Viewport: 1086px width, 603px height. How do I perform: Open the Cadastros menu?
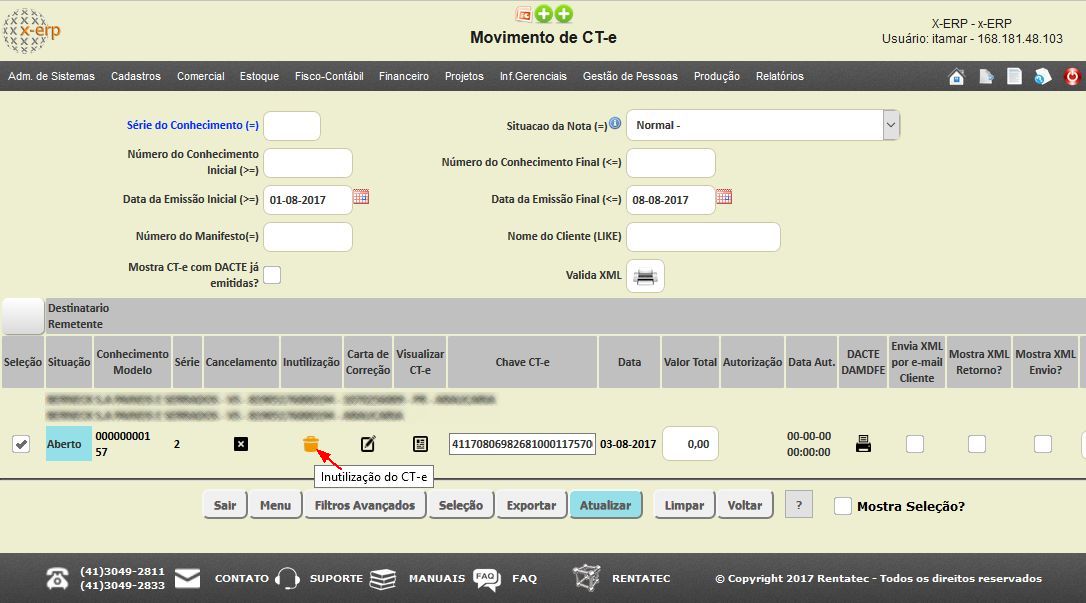pyautogui.click(x=136, y=76)
